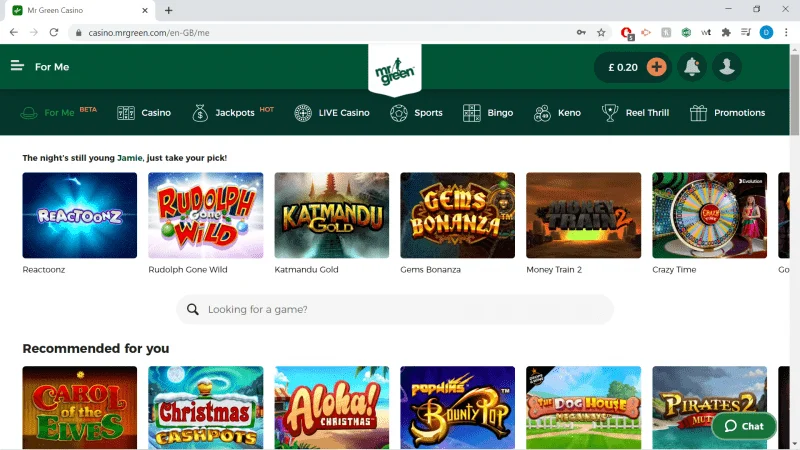
Task: Open PopWins BountyPop game
Action: [x=458, y=408]
